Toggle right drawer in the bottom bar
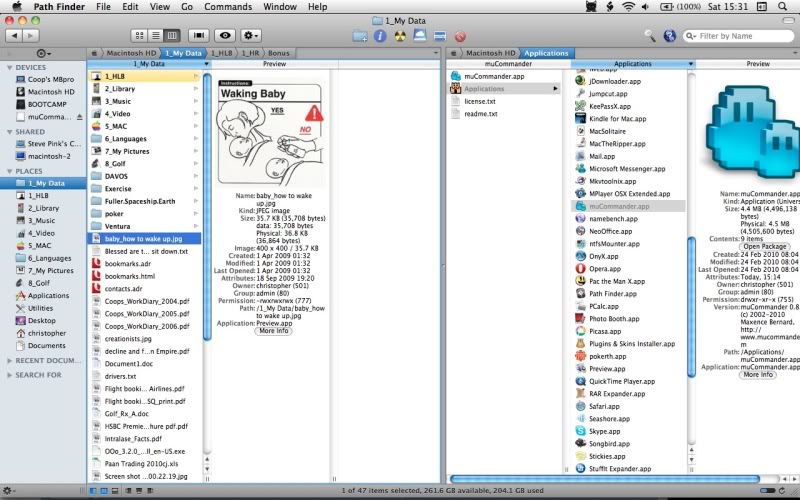The width and height of the screenshot is (800, 500). 150,491
